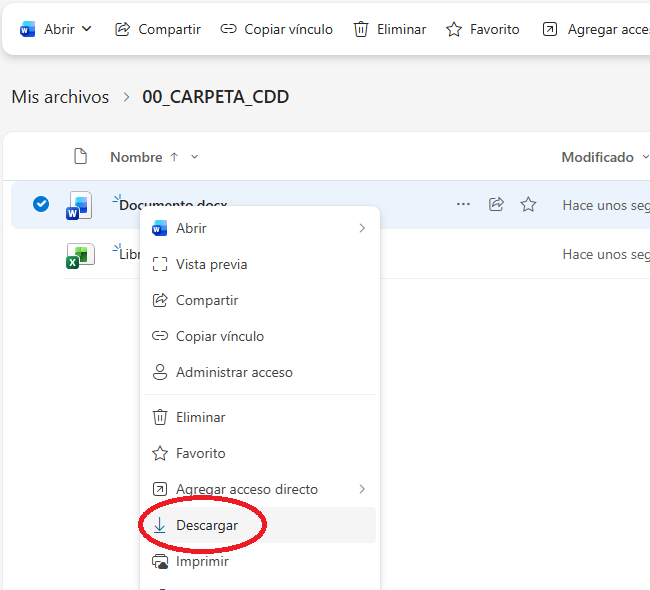Click Copiar vínculo in the top toolbar
Screen dimensions: 650x590
click(276, 29)
